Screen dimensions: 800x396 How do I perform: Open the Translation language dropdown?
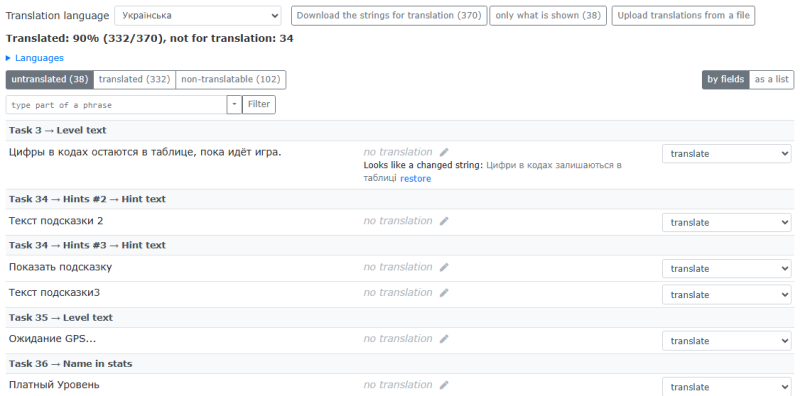click(197, 15)
